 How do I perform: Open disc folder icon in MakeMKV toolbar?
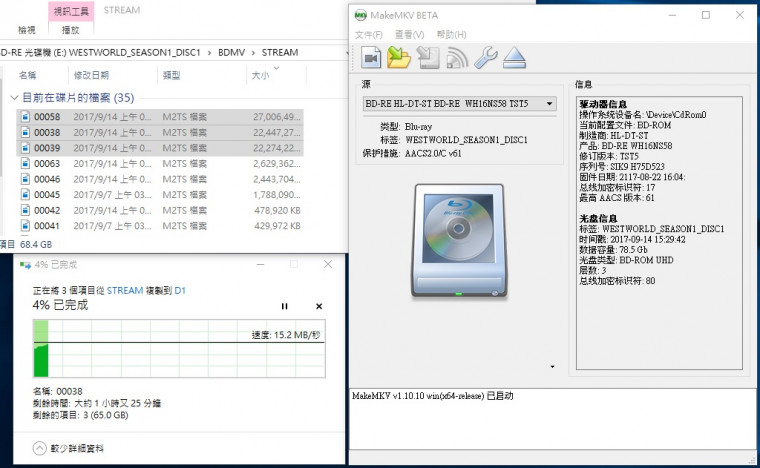[399, 58]
